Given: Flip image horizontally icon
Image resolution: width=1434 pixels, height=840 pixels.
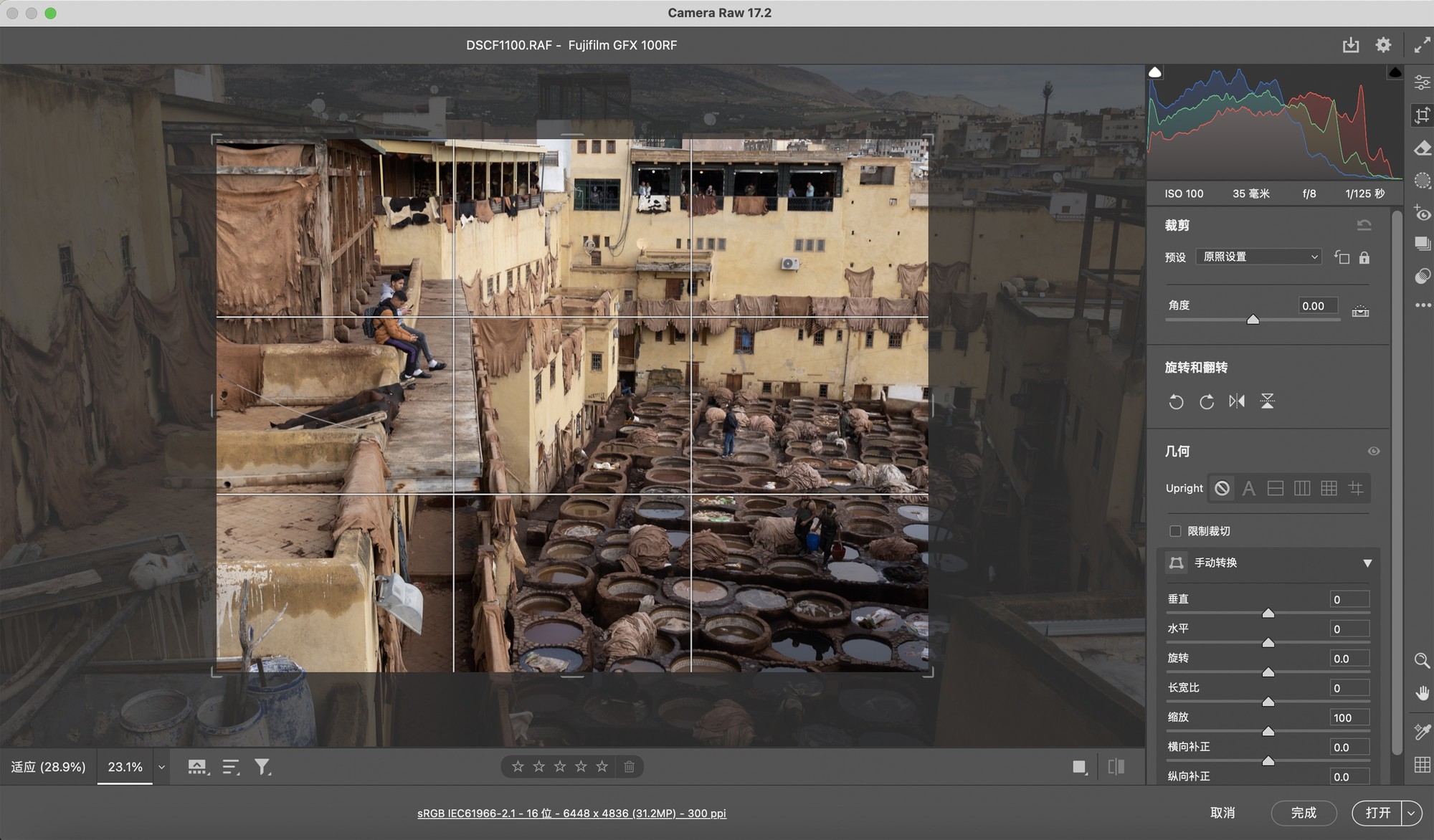Looking at the screenshot, I should pyautogui.click(x=1237, y=401).
